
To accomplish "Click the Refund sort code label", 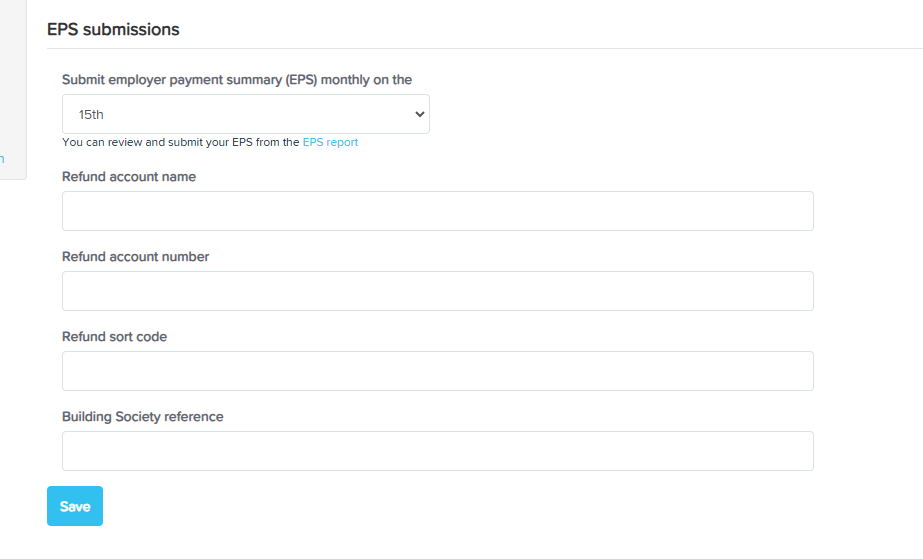I will tap(114, 337).
